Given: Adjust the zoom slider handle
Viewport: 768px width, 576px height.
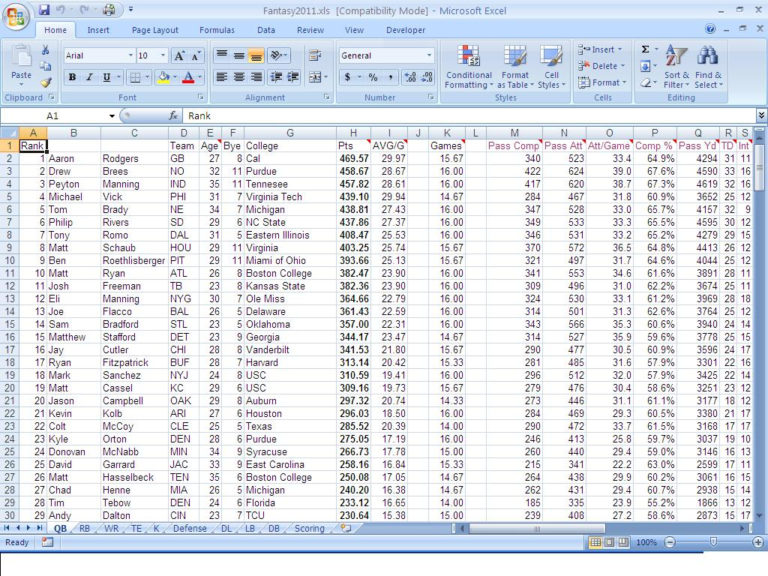Looking at the screenshot, I should (713, 542).
